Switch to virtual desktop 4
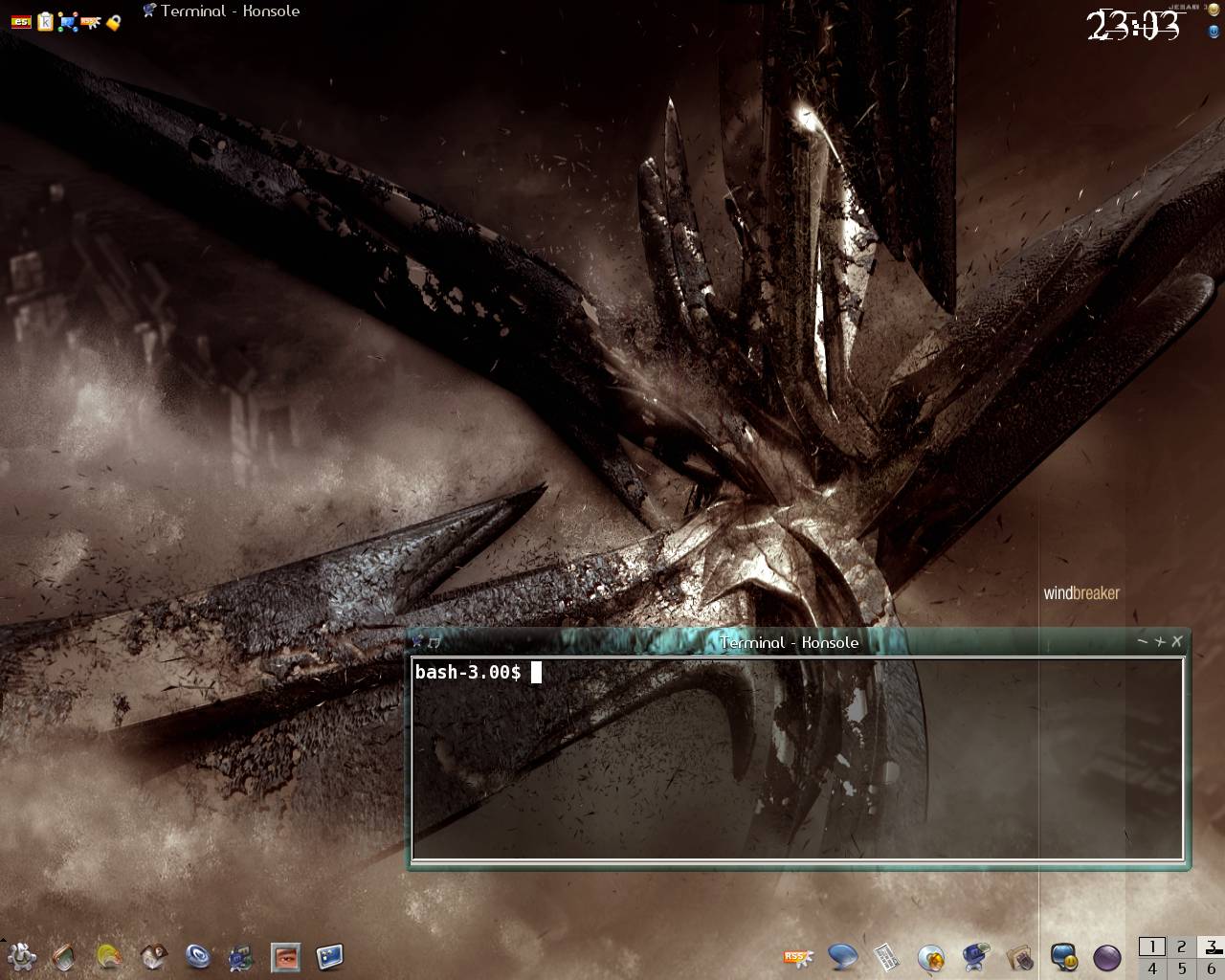1225x980 pixels. pyautogui.click(x=1152, y=969)
